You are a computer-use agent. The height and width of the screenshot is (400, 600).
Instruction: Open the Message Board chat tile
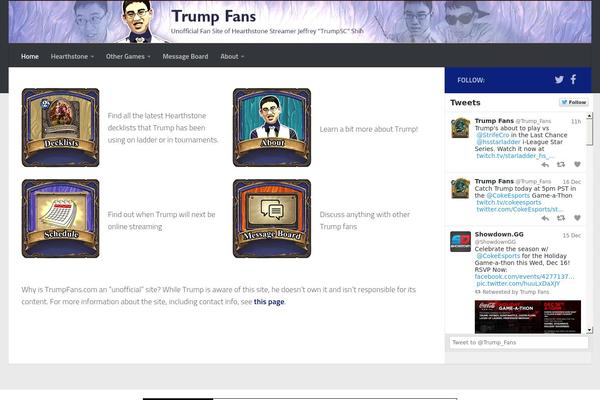tap(272, 219)
